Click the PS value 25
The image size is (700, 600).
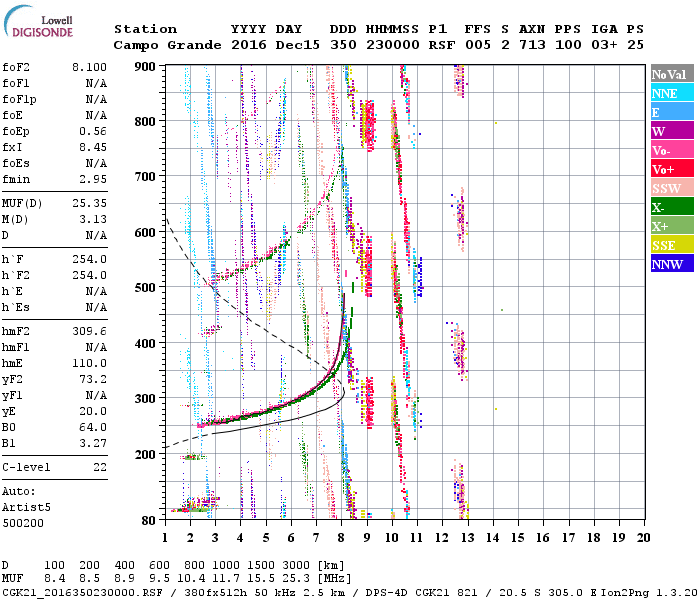[x=635, y=45]
